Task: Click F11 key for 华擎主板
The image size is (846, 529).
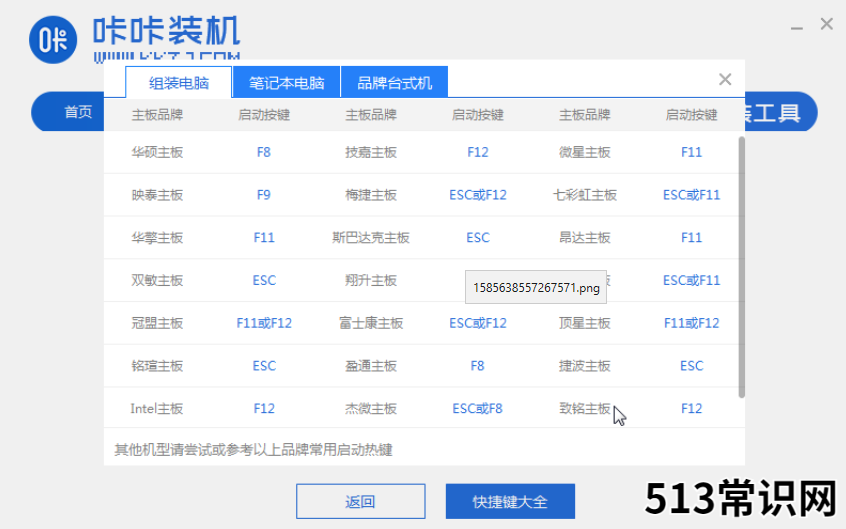Action: (264, 238)
